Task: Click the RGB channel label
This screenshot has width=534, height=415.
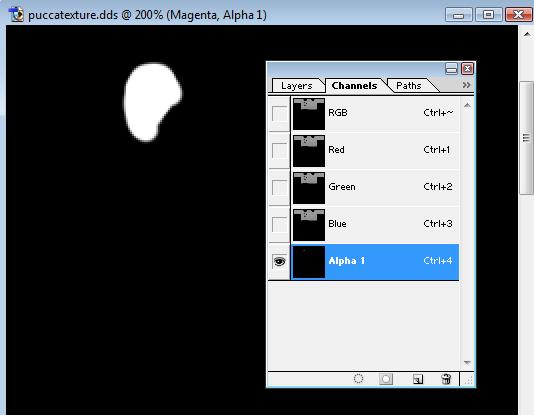Action: coord(337,113)
